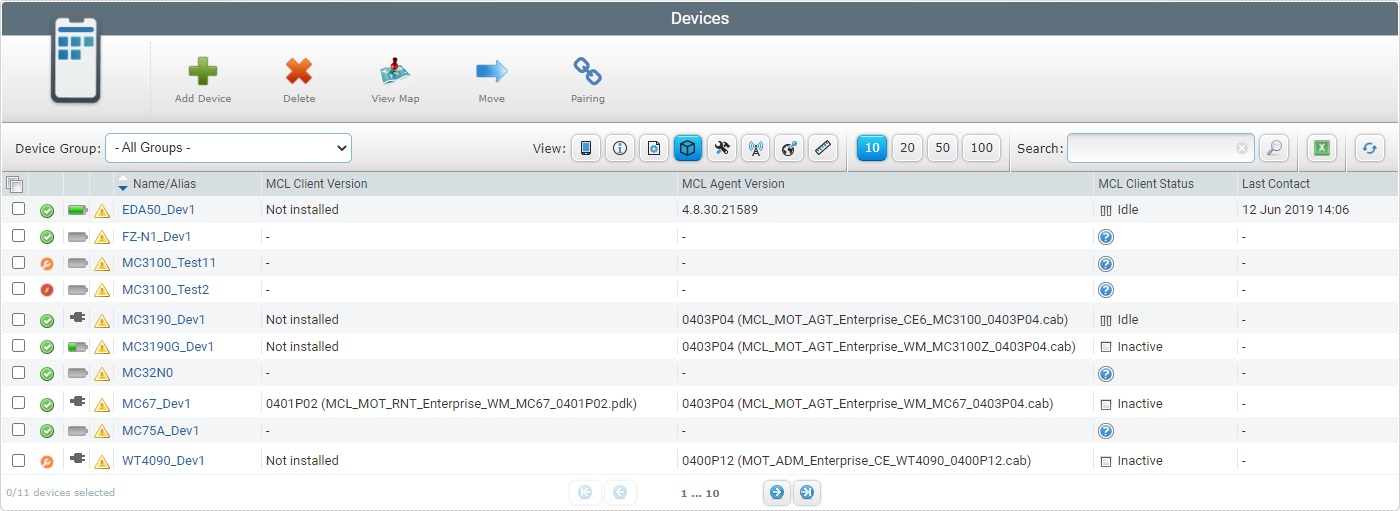The width and height of the screenshot is (1400, 511).
Task: Check the FZ-N1_Dev1 checkbox
Action: coord(18,236)
